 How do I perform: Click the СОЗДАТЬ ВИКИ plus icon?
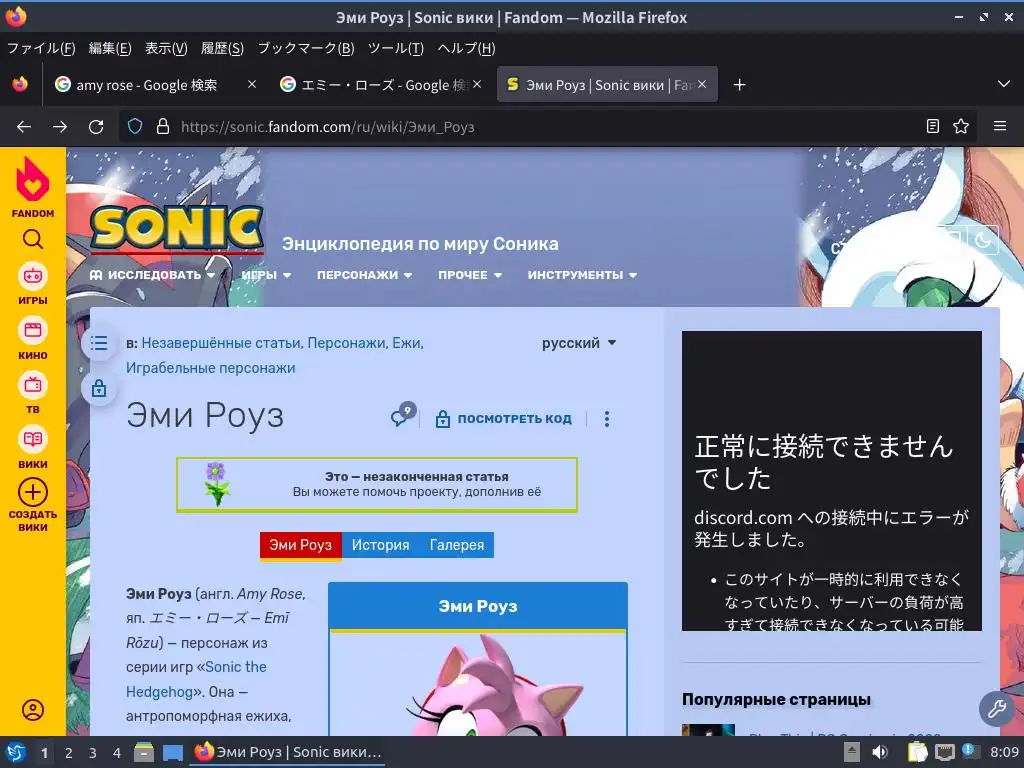pos(33,492)
